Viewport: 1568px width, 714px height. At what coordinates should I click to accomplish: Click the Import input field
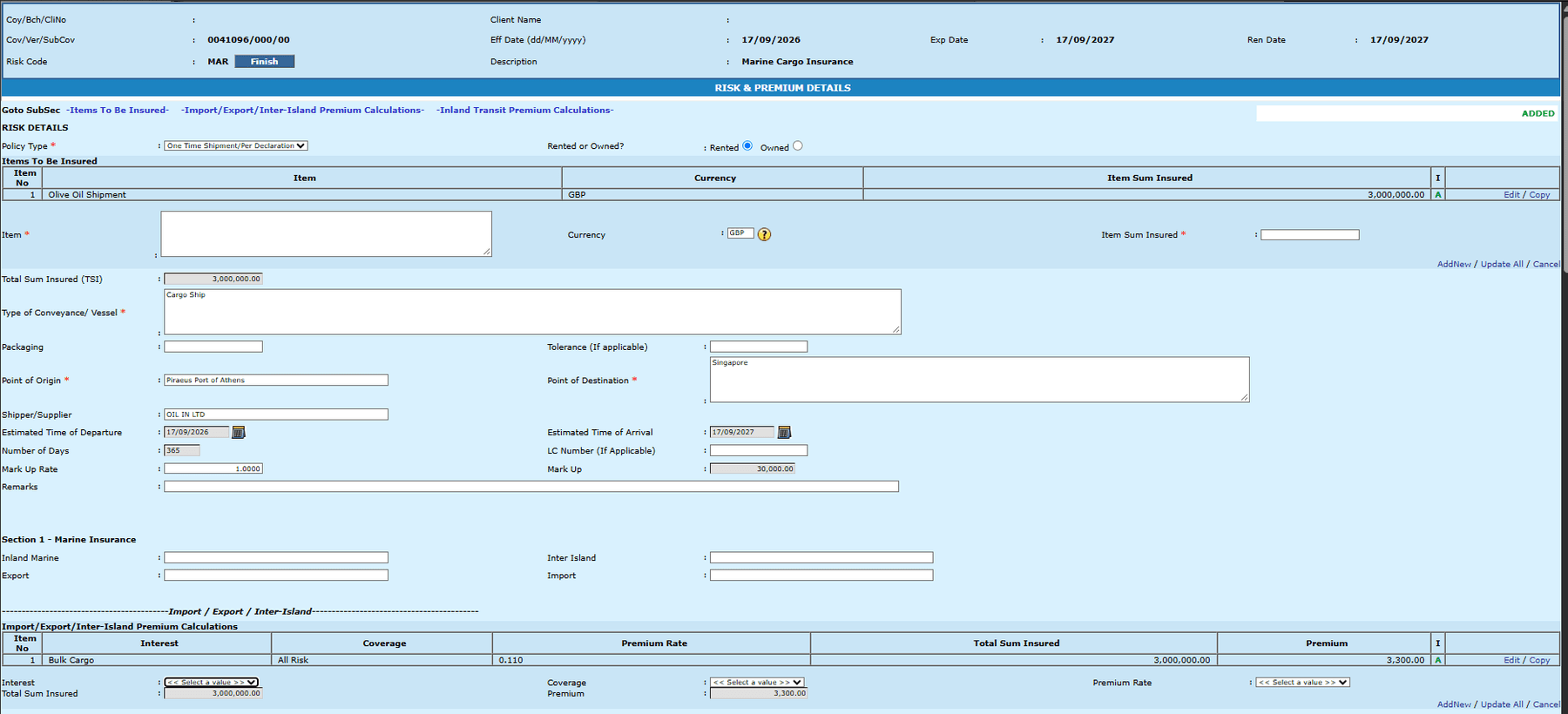pyautogui.click(x=821, y=575)
